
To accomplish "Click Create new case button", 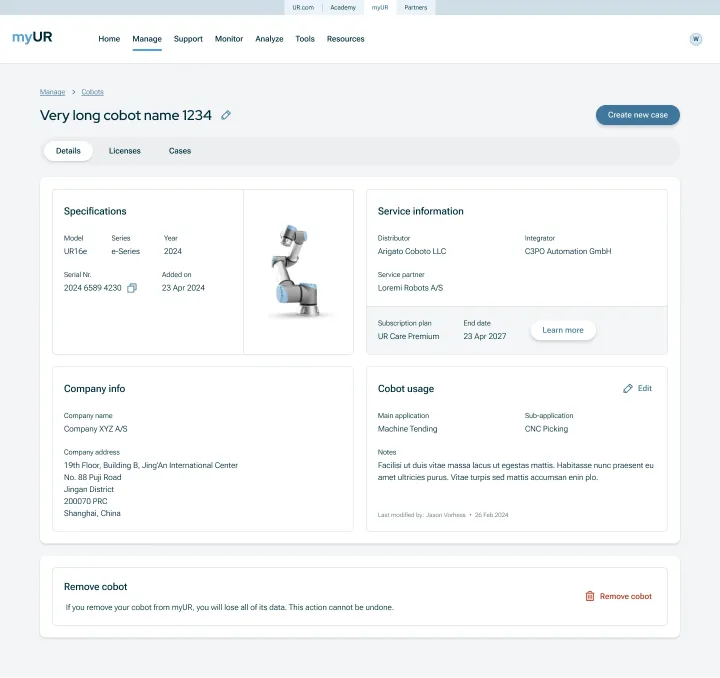I will coord(637,115).
